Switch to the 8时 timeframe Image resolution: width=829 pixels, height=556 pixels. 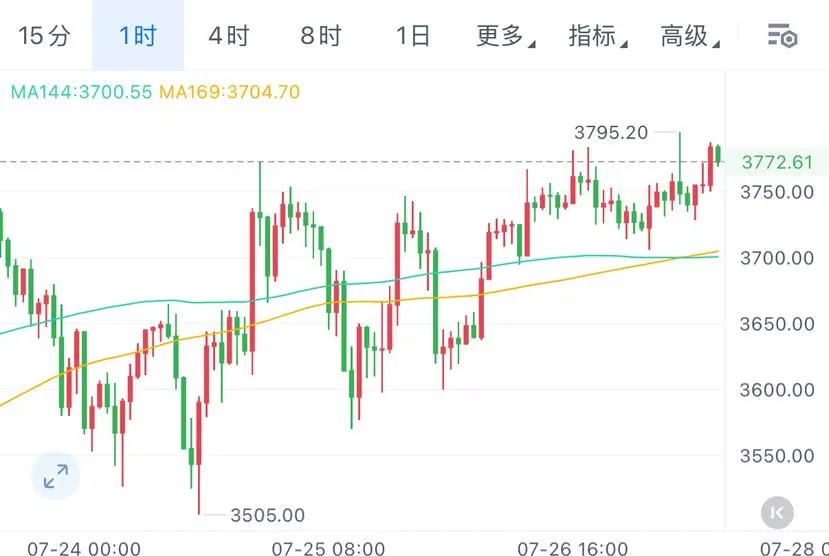pyautogui.click(x=321, y=36)
